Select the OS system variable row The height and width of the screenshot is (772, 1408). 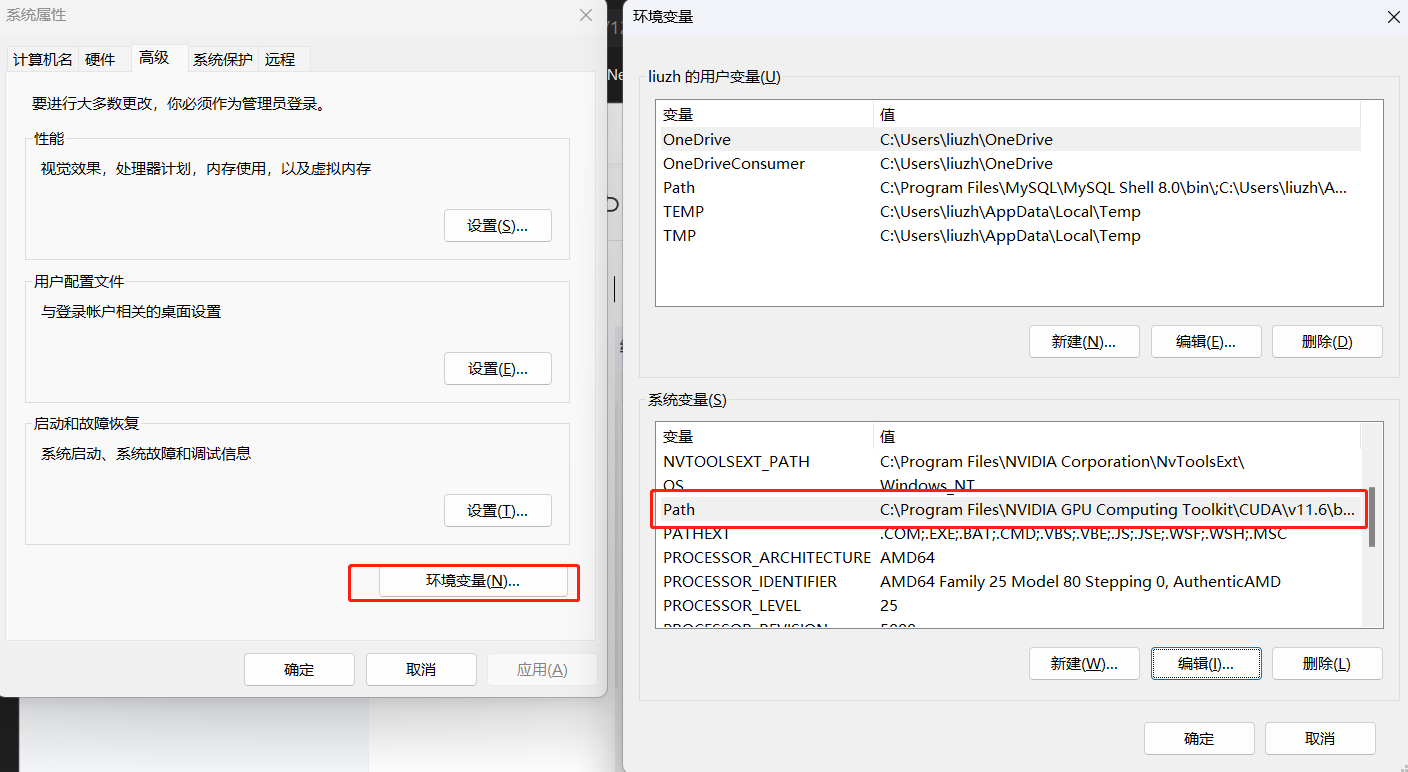1008,485
